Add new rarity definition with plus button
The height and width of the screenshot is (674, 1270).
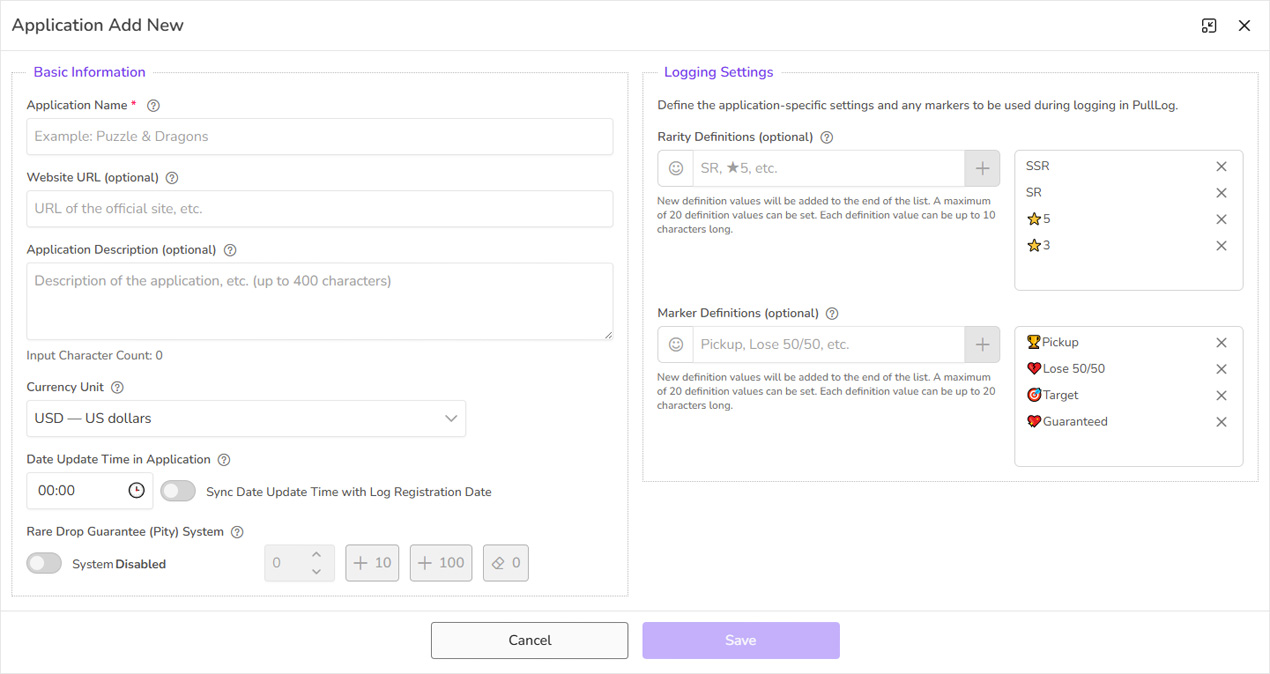click(x=982, y=168)
